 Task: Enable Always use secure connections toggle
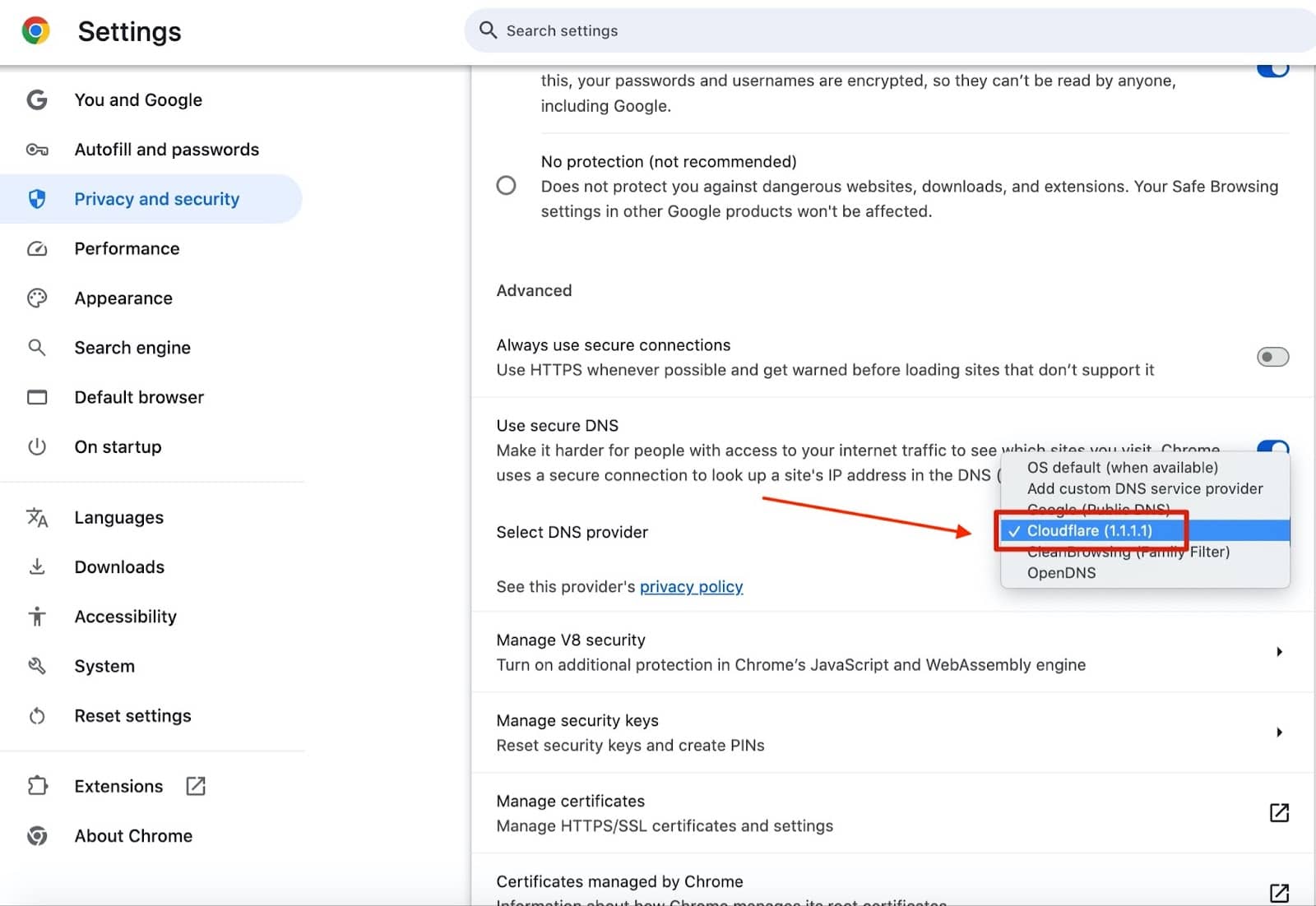[1272, 357]
